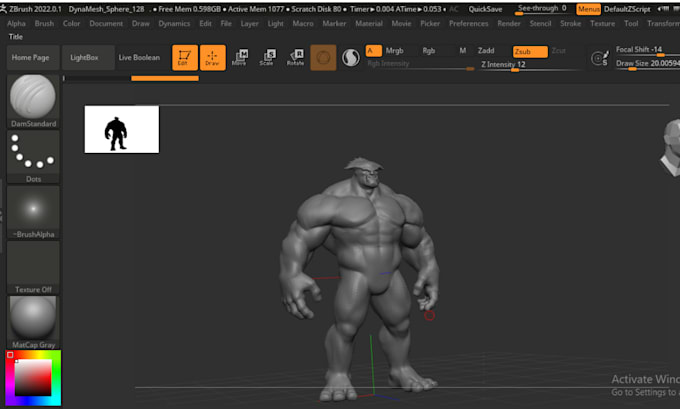
Task: Click the Title label
Action: pyautogui.click(x=16, y=37)
